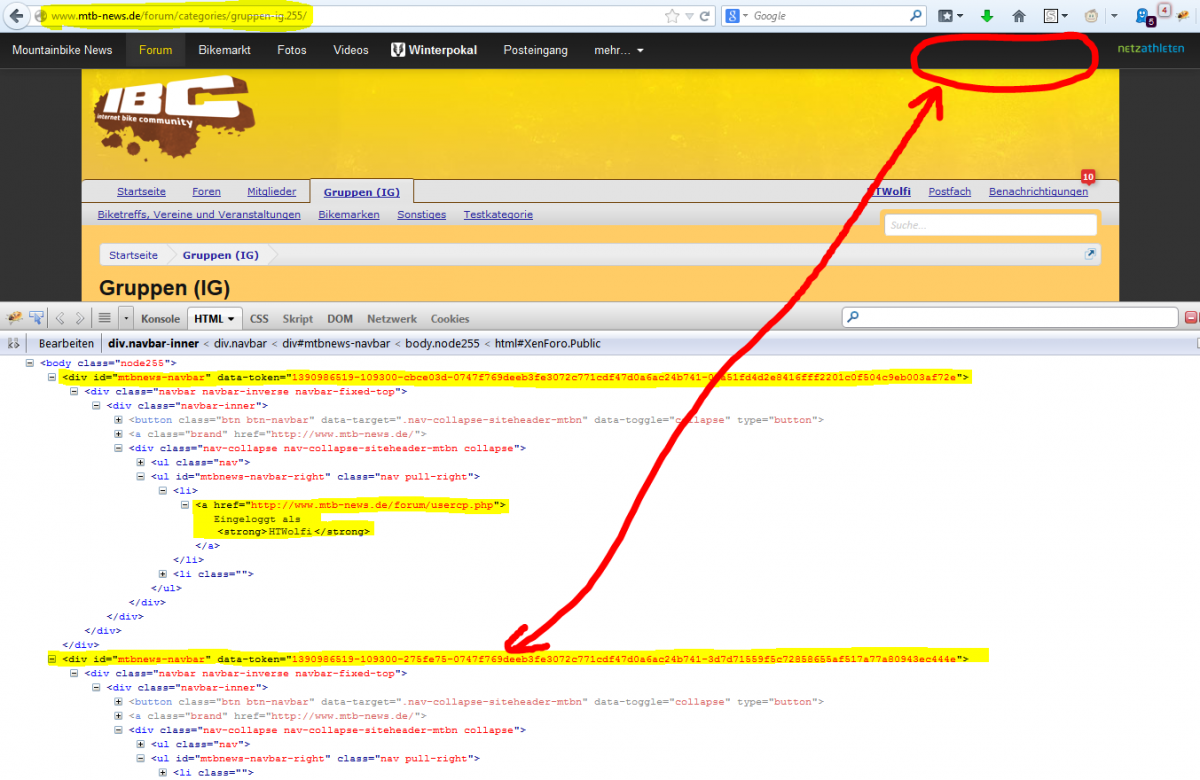Bookmark this page with the star icon

pyautogui.click(x=672, y=16)
